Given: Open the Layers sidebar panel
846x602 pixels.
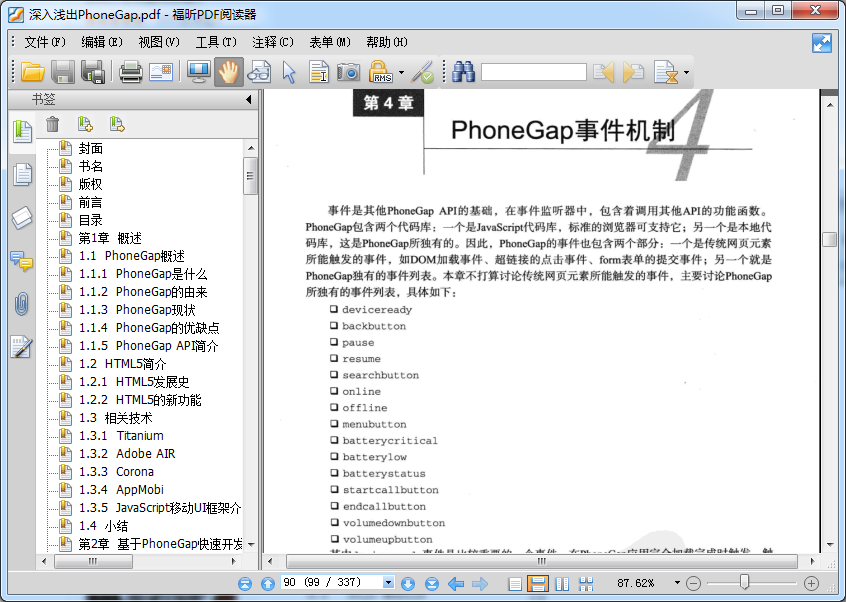Looking at the screenshot, I should 22,218.
